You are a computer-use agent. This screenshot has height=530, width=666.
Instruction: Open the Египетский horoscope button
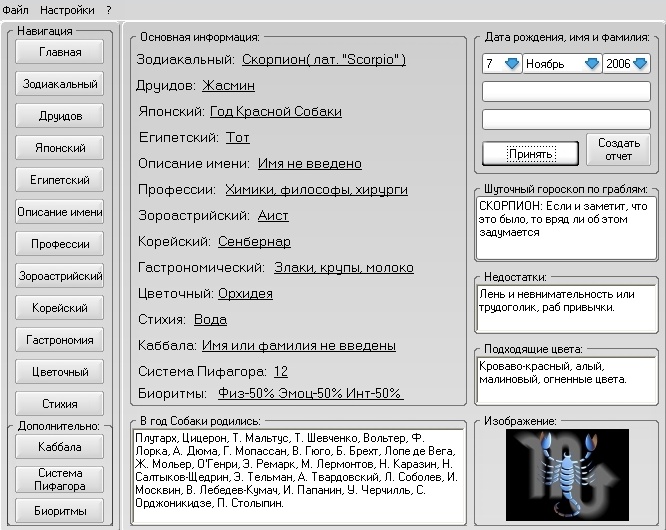pyautogui.click(x=59, y=180)
